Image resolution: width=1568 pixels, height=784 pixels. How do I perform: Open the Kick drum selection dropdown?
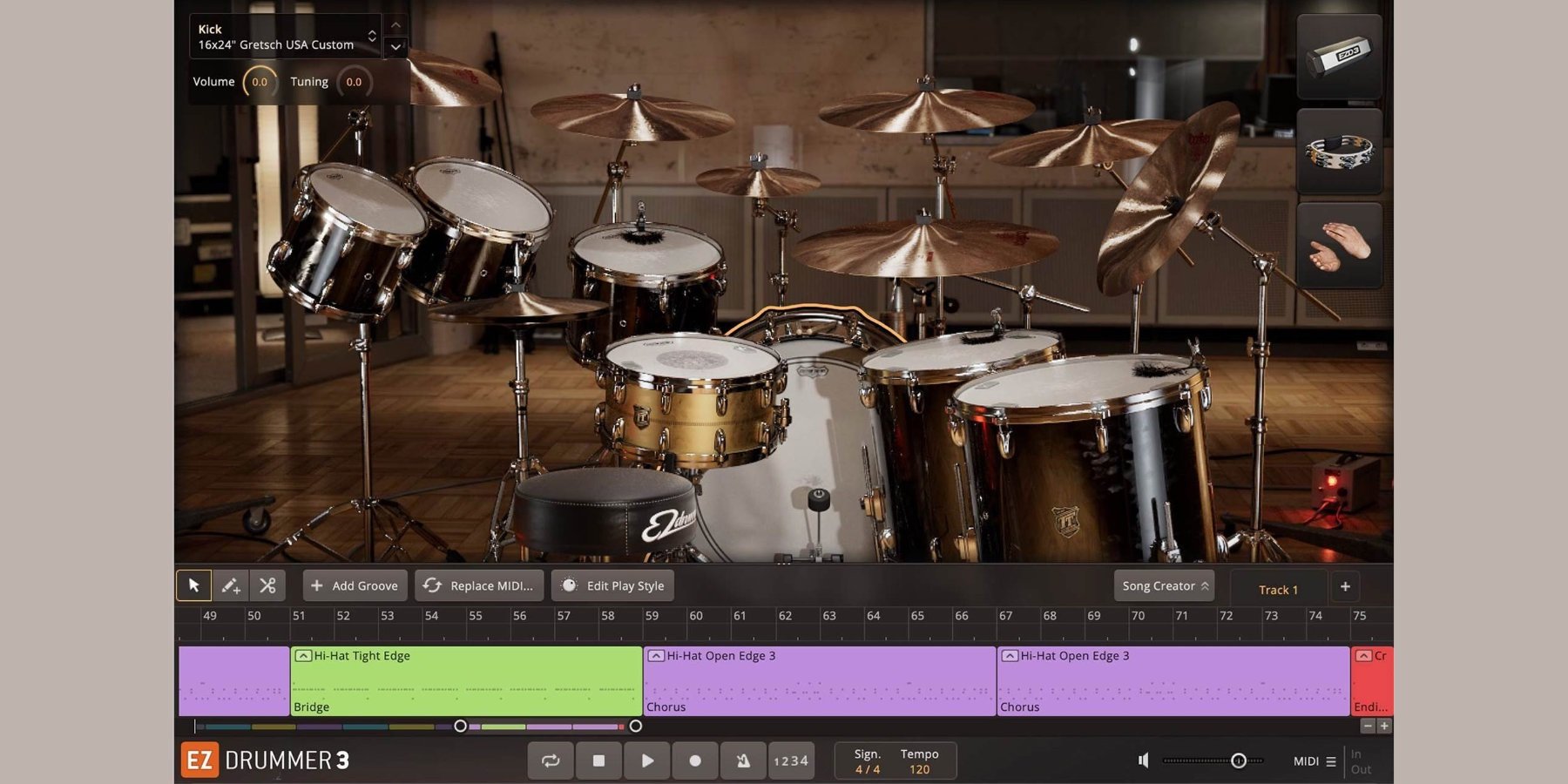tap(372, 37)
